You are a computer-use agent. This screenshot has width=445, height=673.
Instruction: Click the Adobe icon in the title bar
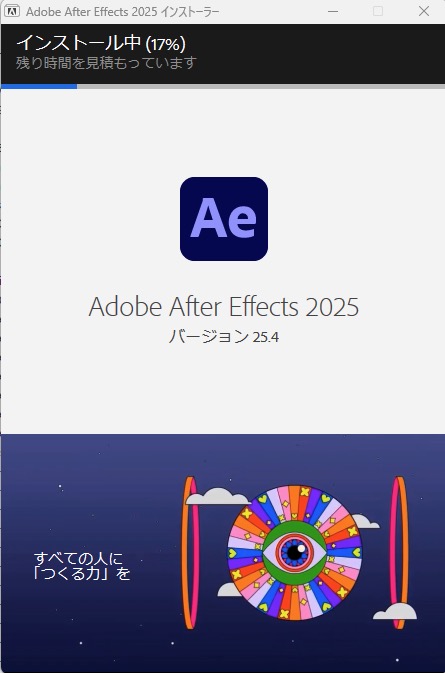(12, 11)
